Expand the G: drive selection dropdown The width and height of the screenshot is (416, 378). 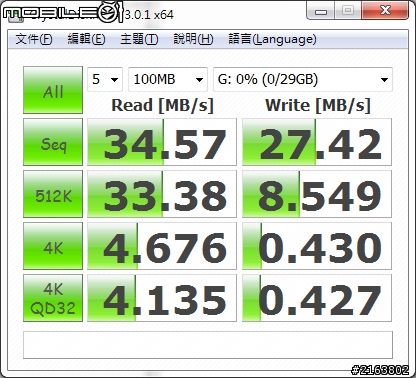[303, 79]
